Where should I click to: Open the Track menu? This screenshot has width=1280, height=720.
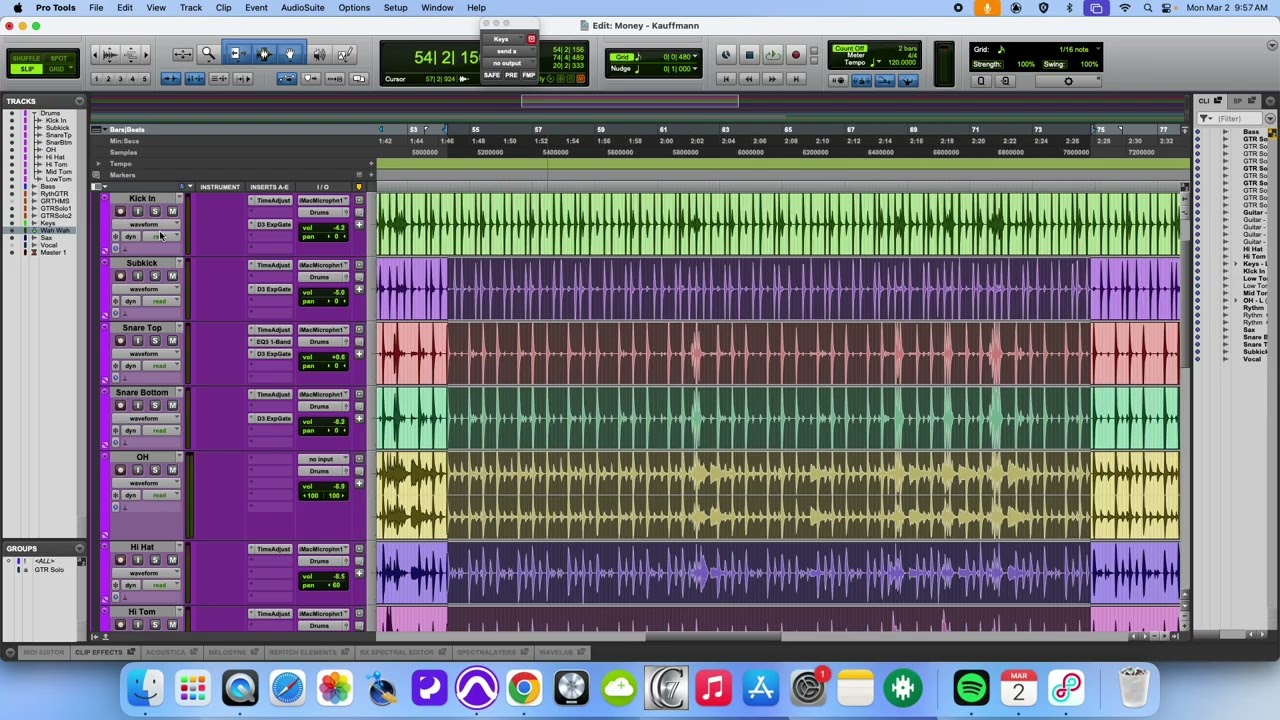pyautogui.click(x=191, y=8)
